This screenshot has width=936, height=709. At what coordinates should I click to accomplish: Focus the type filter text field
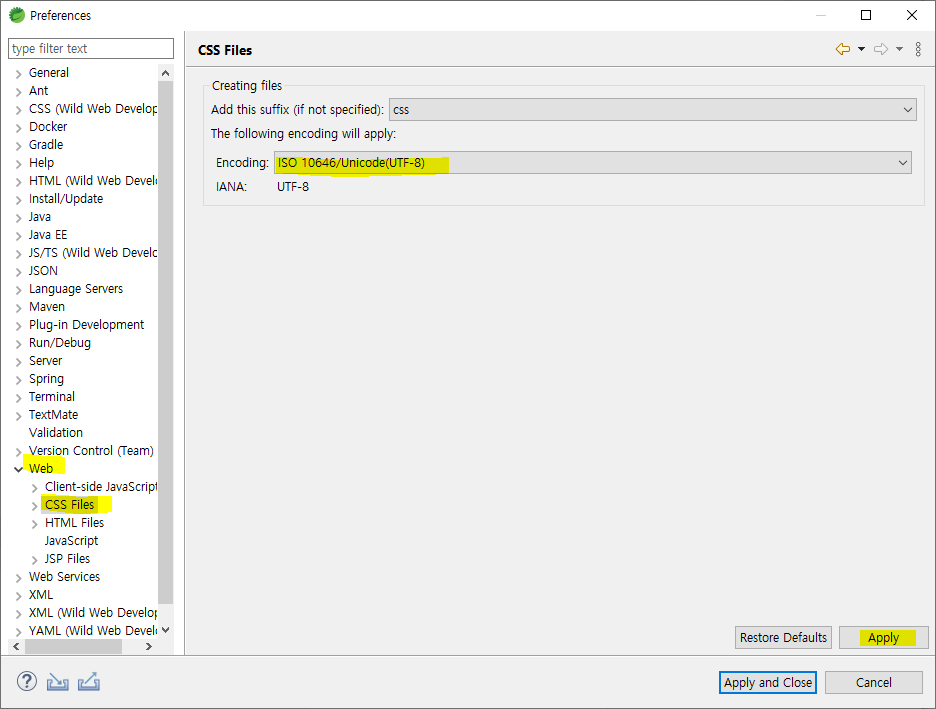pos(91,48)
